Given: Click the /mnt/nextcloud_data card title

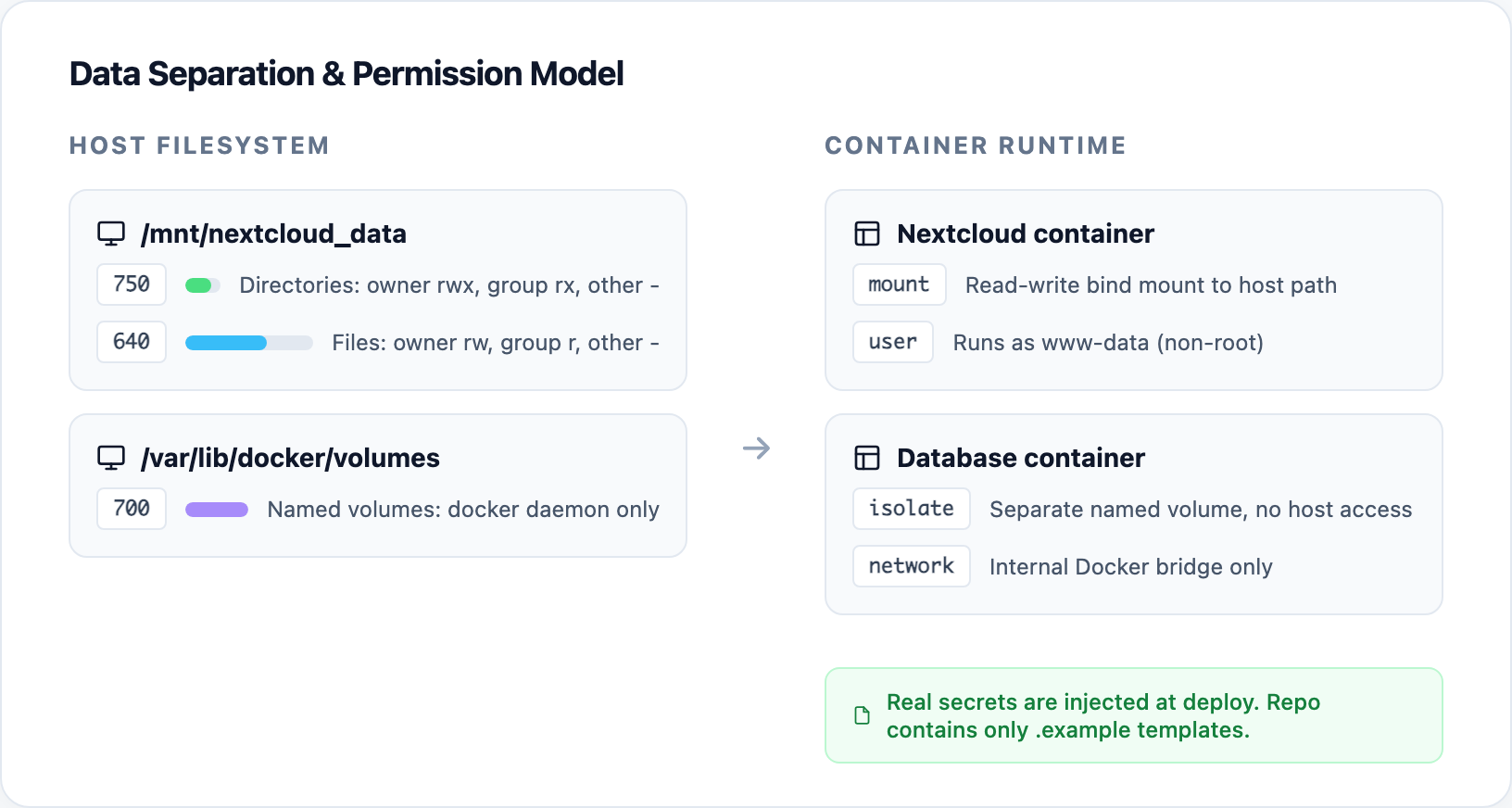Looking at the screenshot, I should [273, 234].
